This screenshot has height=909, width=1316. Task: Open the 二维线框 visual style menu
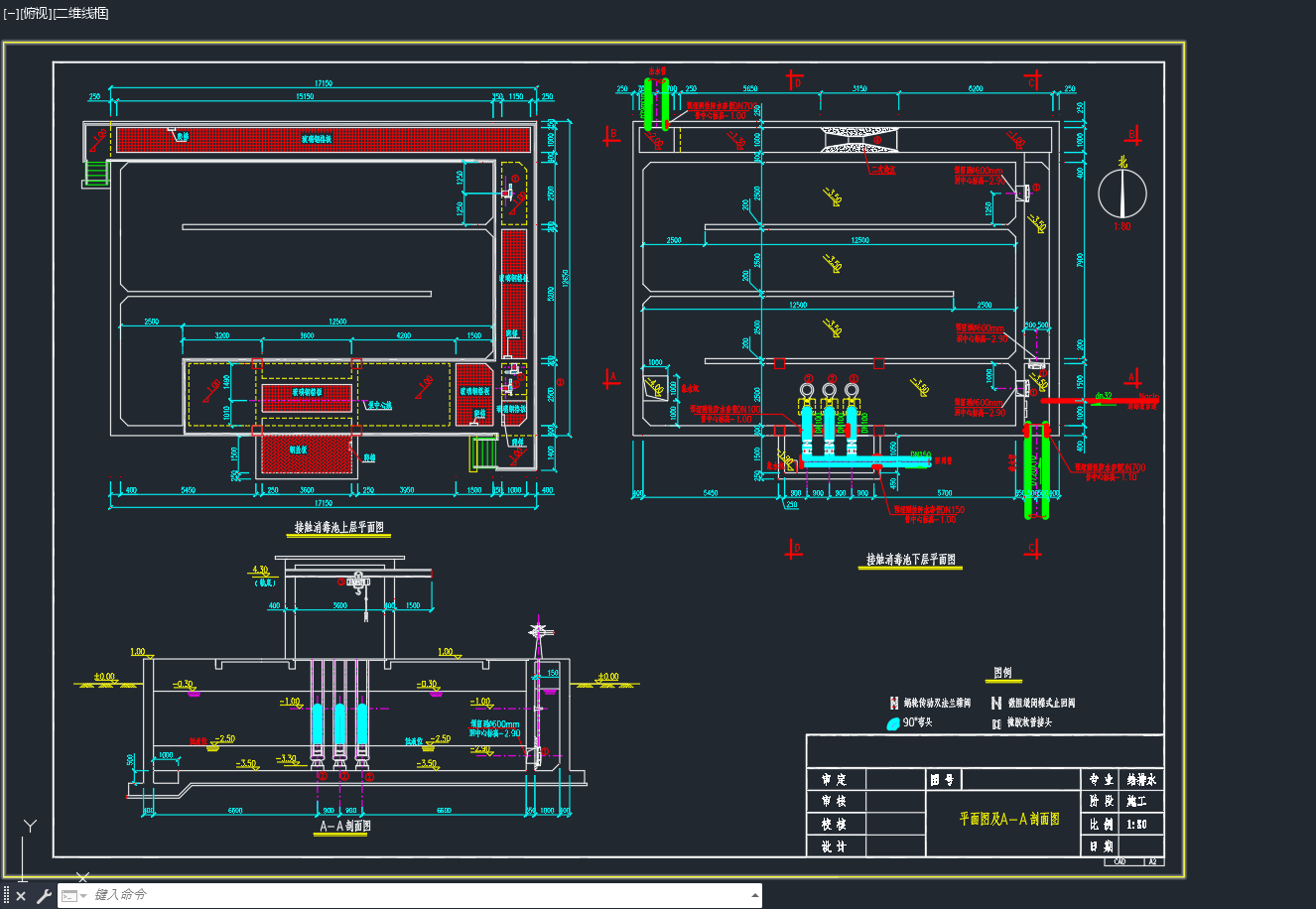pyautogui.click(x=80, y=13)
